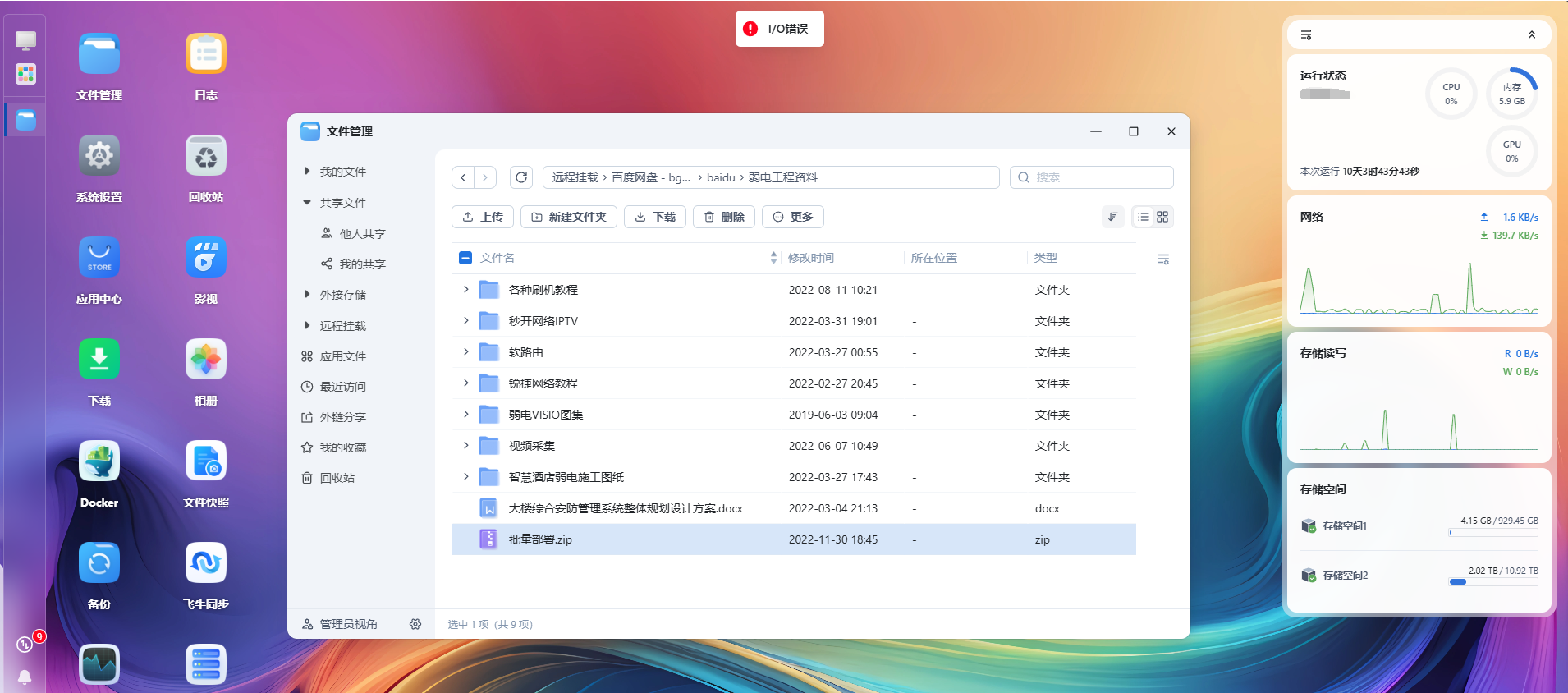
Task: Open the 更多 more actions button
Action: (793, 217)
